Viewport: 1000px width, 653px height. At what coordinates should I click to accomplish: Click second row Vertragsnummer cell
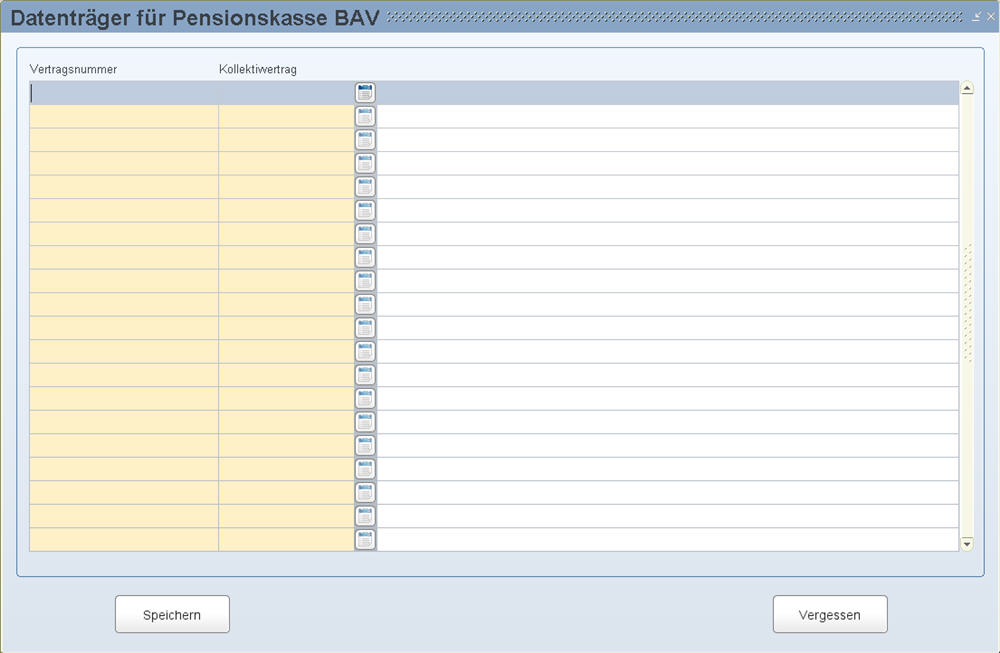[x=124, y=116]
